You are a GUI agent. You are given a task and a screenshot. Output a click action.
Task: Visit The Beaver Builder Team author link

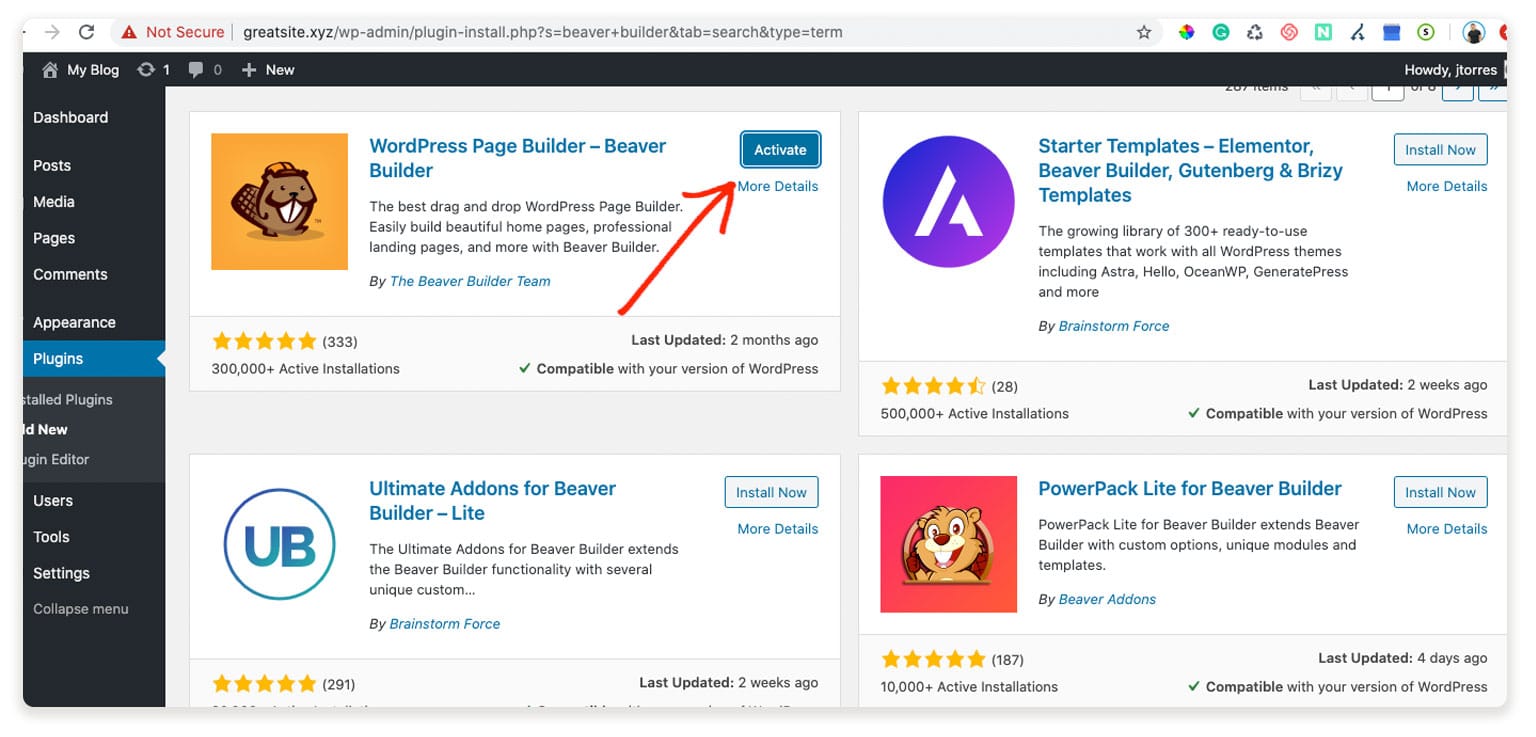click(x=470, y=281)
